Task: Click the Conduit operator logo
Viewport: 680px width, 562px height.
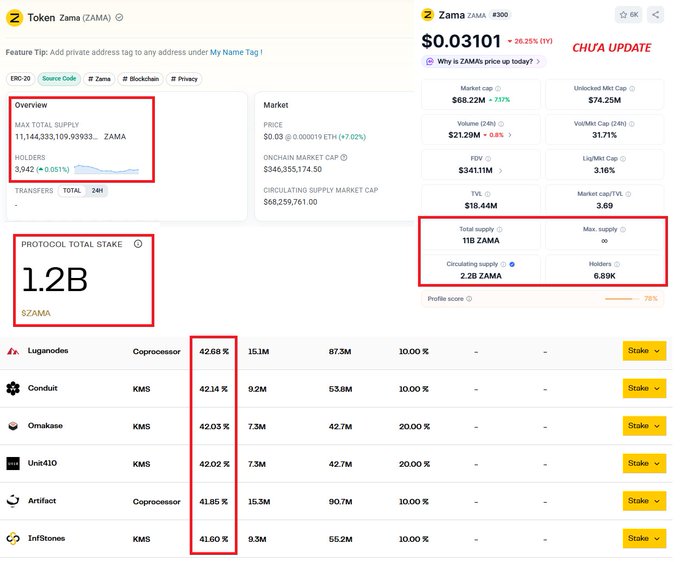Action: click(13, 388)
